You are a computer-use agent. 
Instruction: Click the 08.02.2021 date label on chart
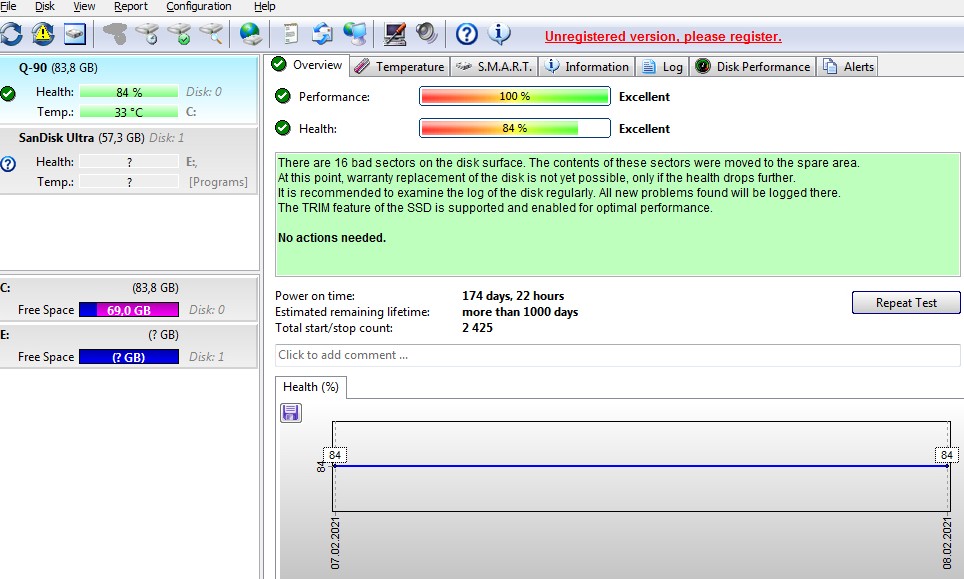click(947, 543)
